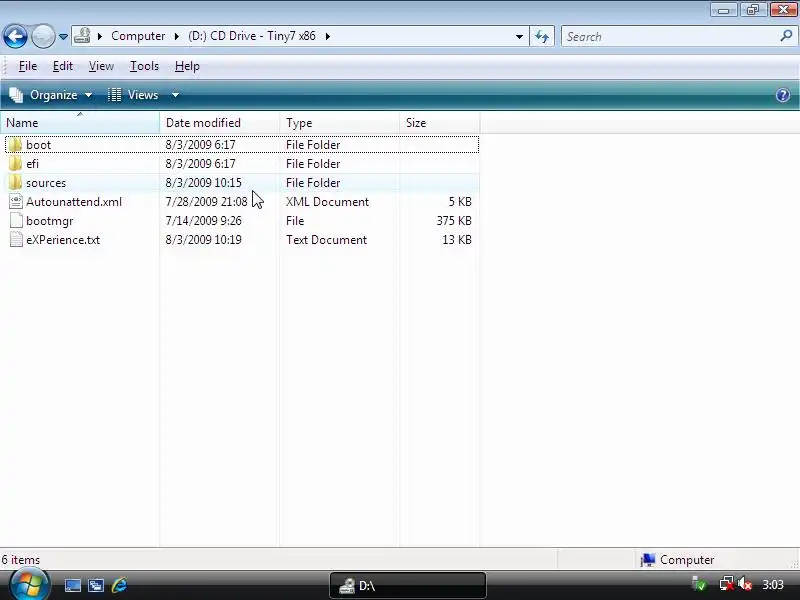Screen dimensions: 800x600
Task: Open the Tools menu
Action: click(x=144, y=66)
